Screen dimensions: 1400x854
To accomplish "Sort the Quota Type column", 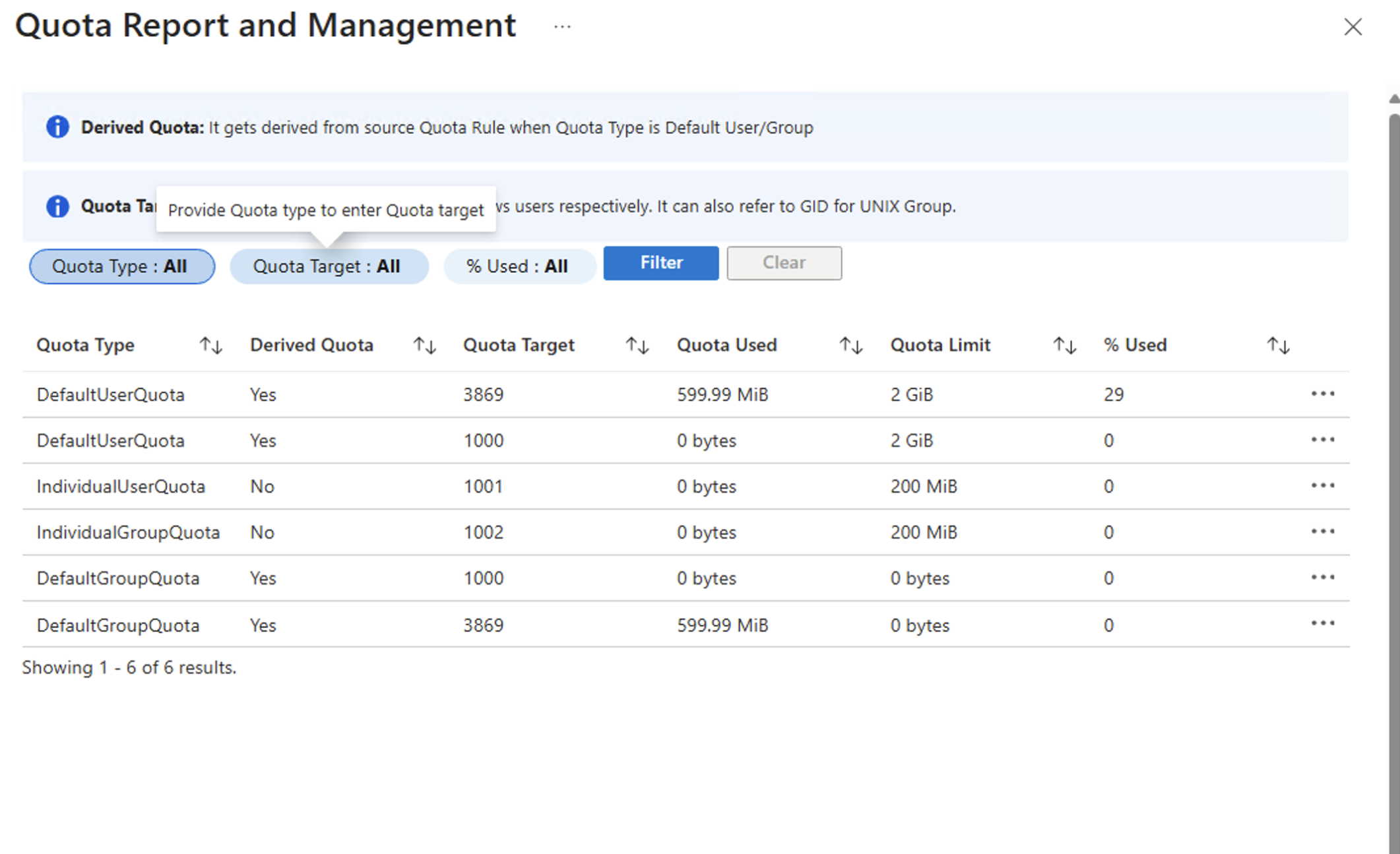I will pyautogui.click(x=211, y=344).
